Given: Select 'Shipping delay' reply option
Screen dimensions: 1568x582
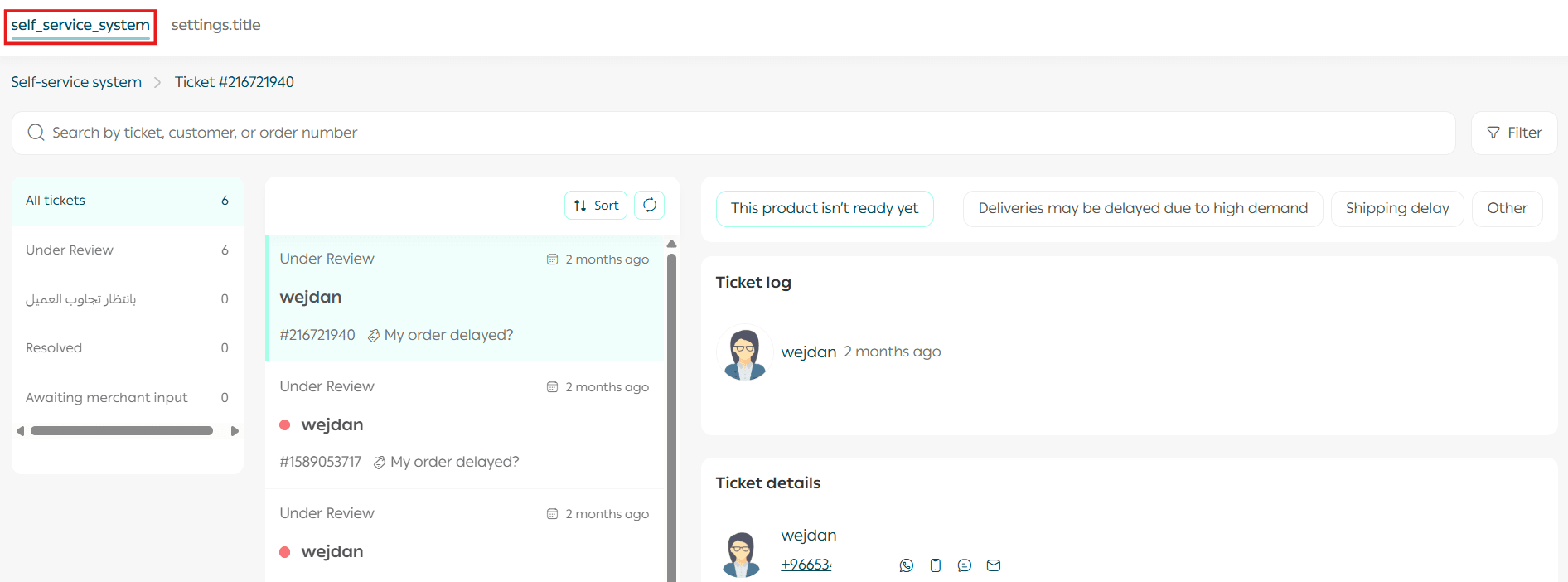Looking at the screenshot, I should pyautogui.click(x=1396, y=209).
